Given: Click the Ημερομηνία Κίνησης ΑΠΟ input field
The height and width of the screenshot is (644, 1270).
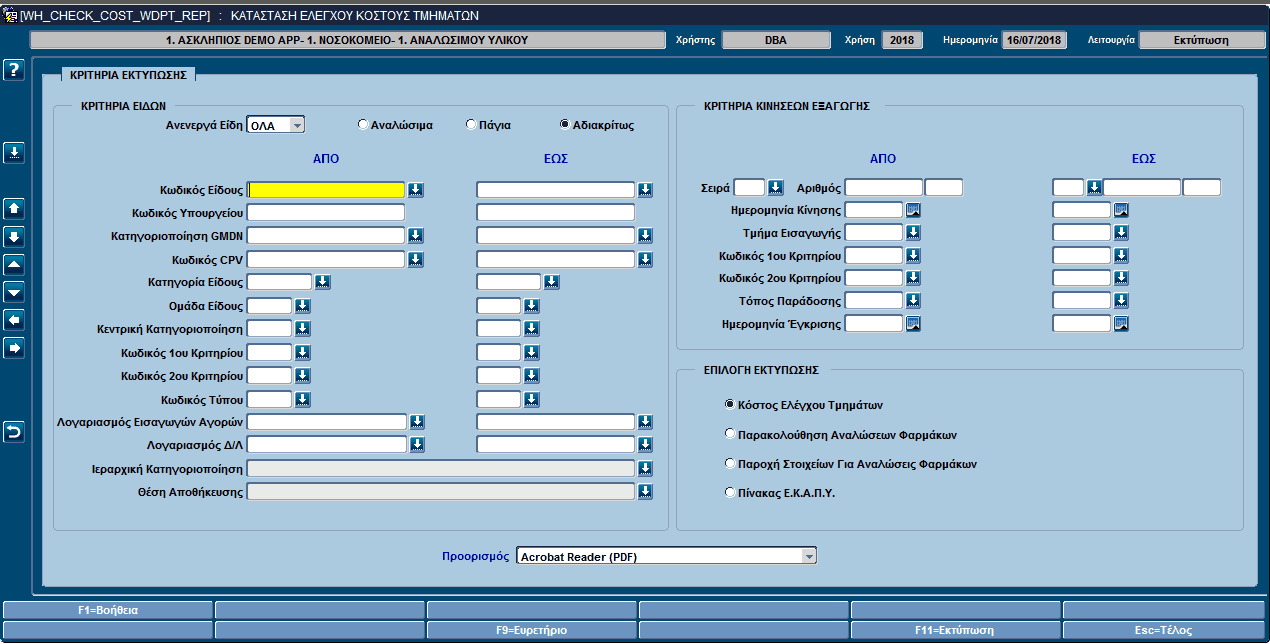Looking at the screenshot, I should [874, 210].
